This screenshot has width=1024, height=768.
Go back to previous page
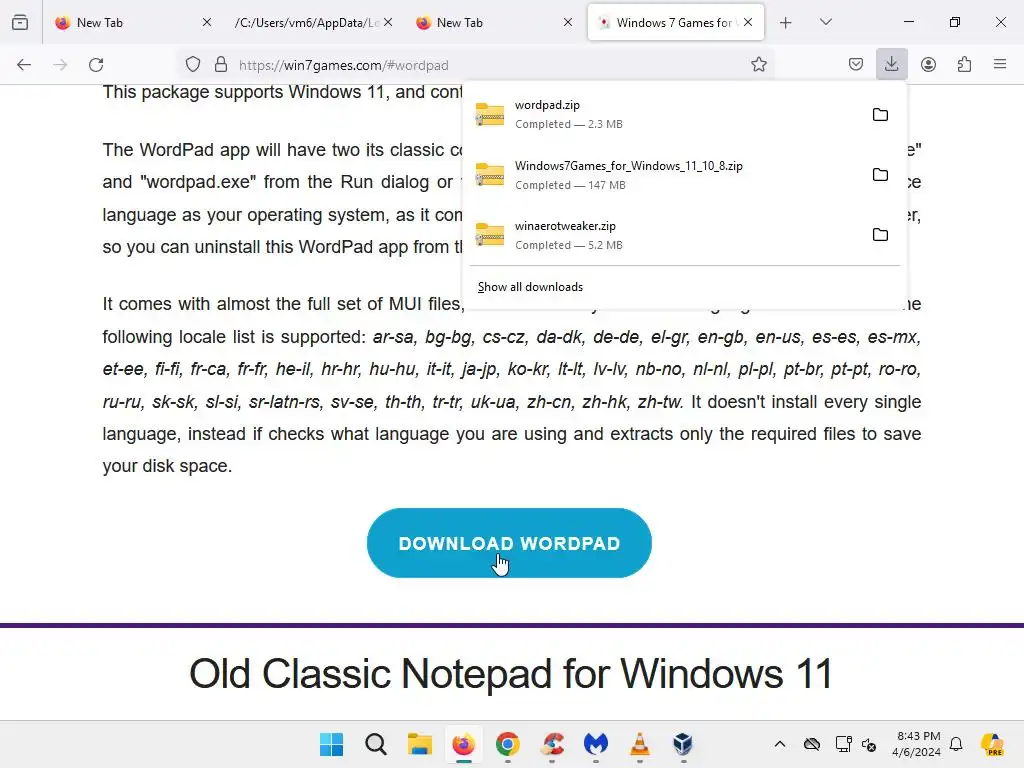tap(24, 65)
